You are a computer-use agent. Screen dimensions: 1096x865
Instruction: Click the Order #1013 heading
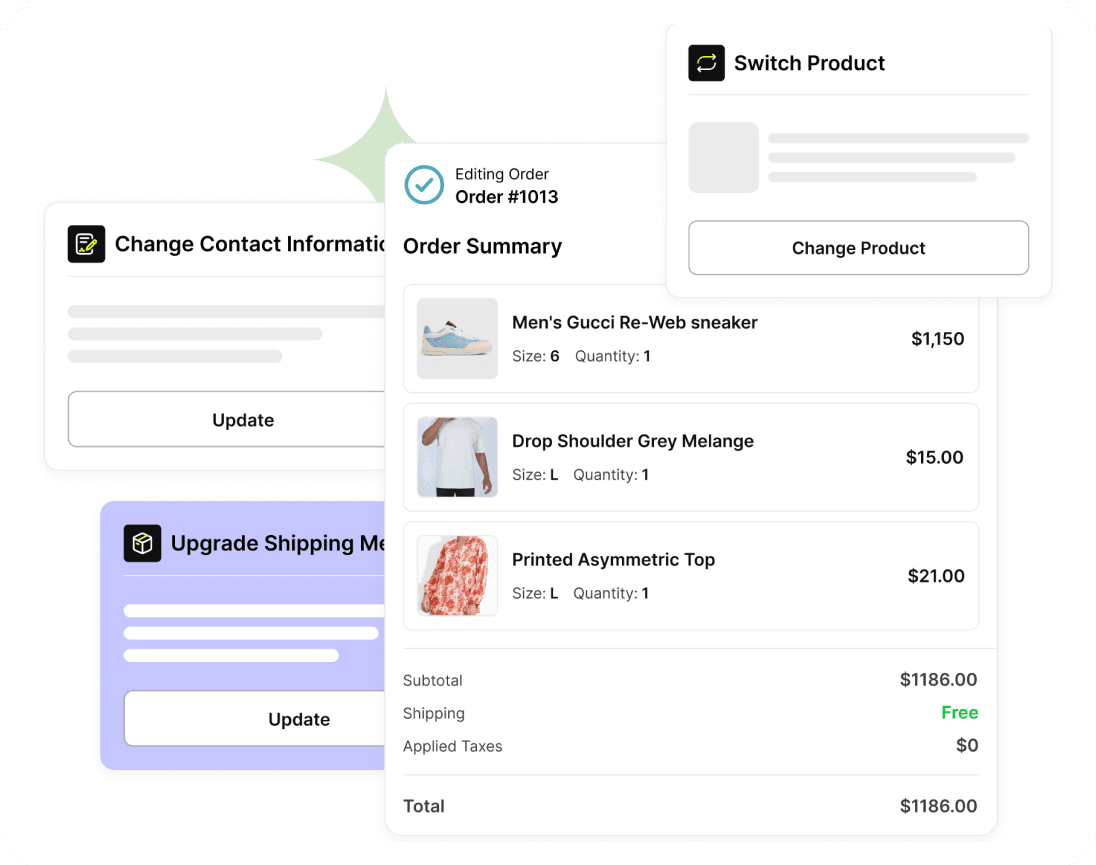pos(507,197)
